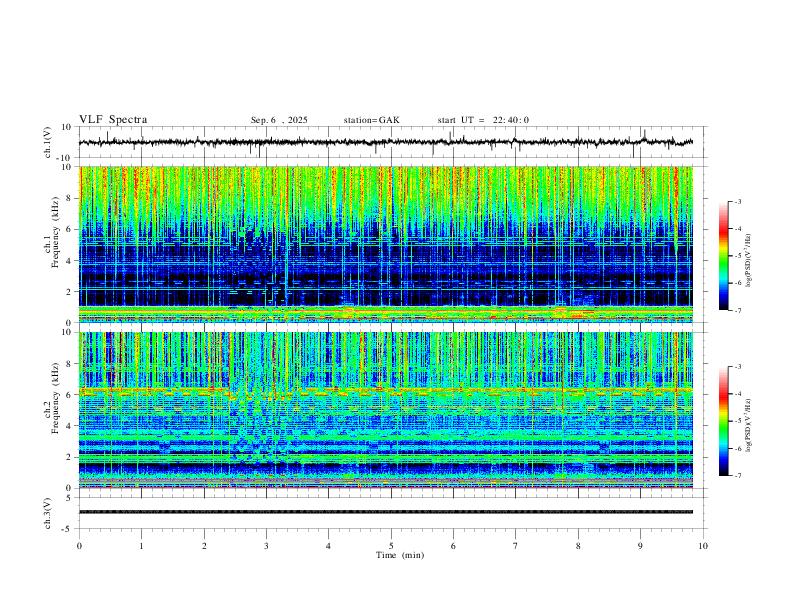
Task: Click the "5" tick on ch.3 voltage axis
Action: point(70,497)
